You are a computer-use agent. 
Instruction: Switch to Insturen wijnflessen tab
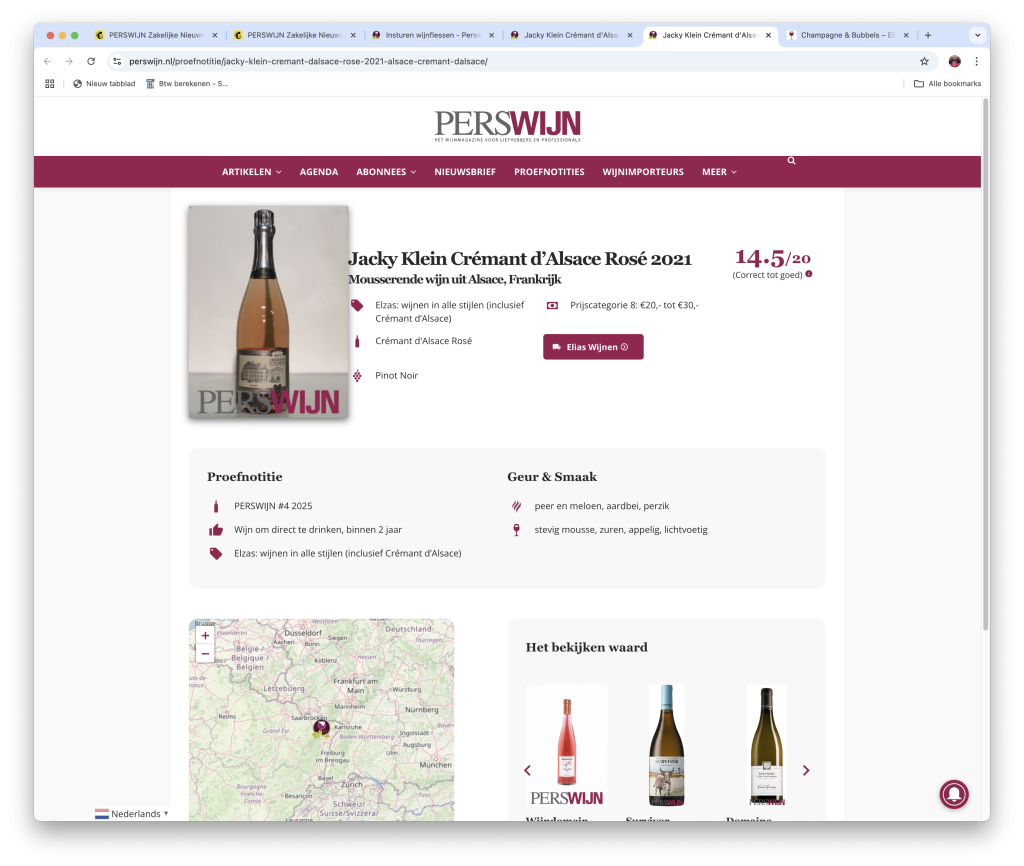[434, 35]
